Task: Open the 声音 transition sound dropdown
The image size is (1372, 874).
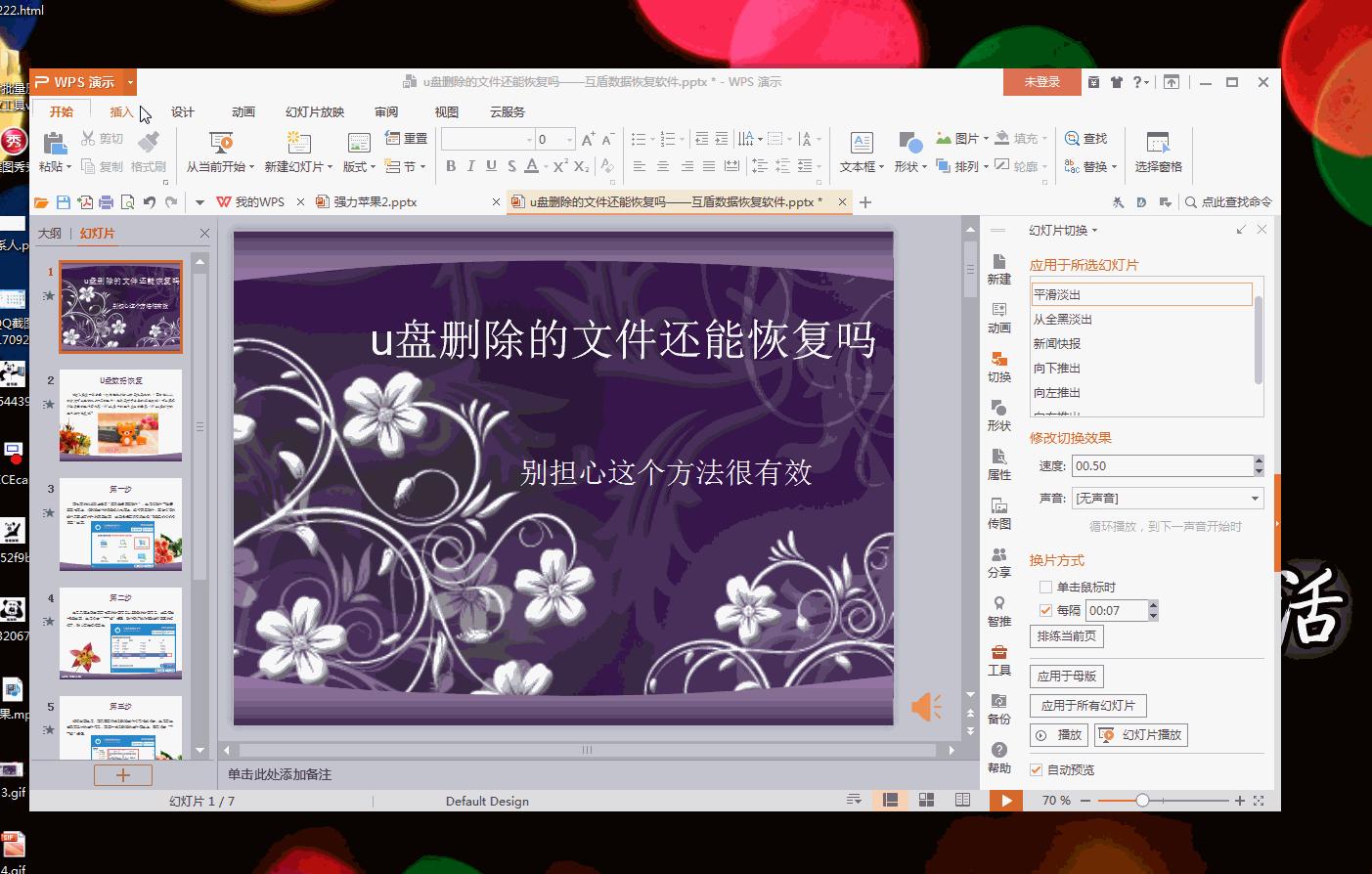Action: tap(1253, 498)
